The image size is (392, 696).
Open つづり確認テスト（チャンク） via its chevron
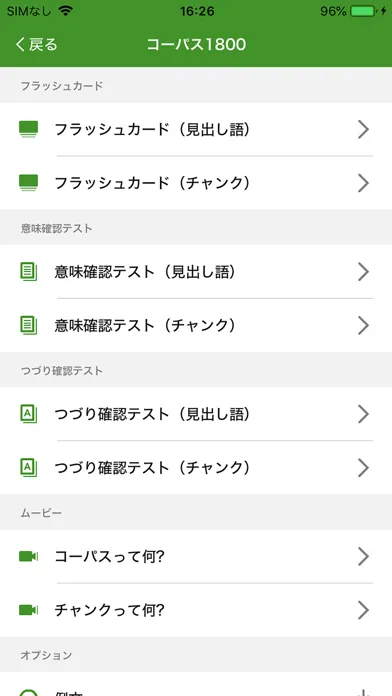pyautogui.click(x=364, y=467)
